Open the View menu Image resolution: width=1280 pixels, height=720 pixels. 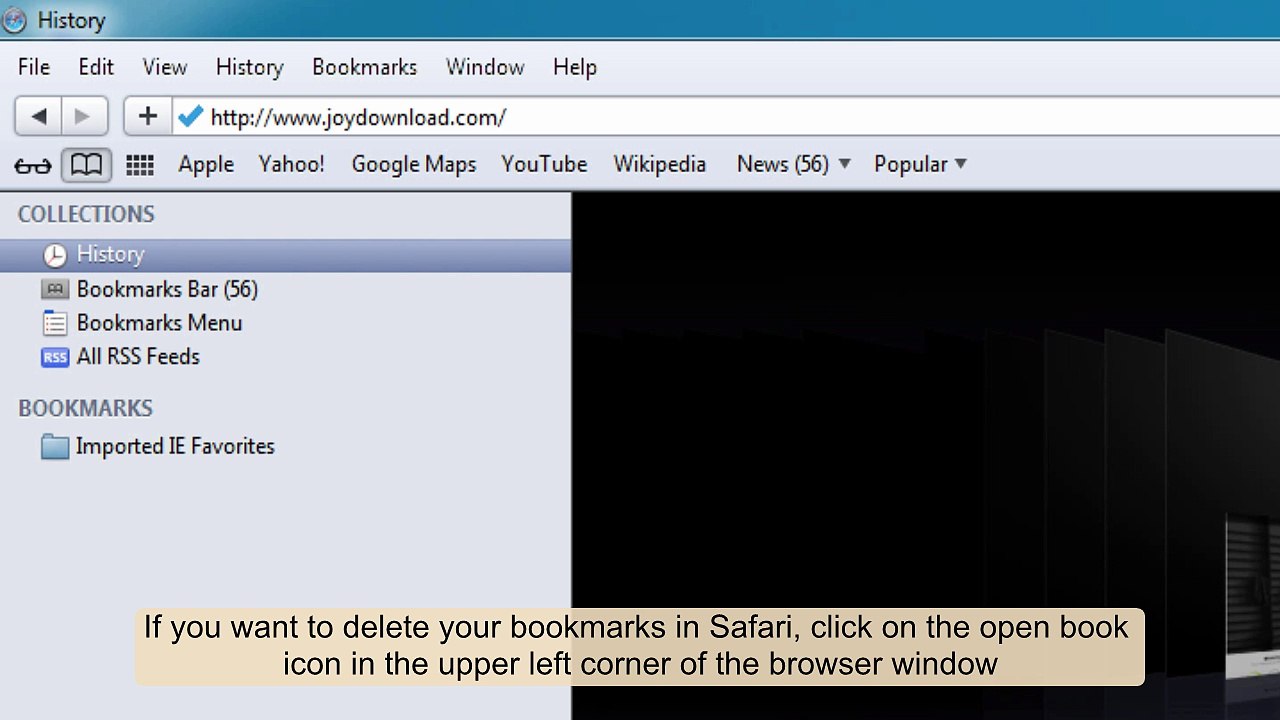coord(165,67)
